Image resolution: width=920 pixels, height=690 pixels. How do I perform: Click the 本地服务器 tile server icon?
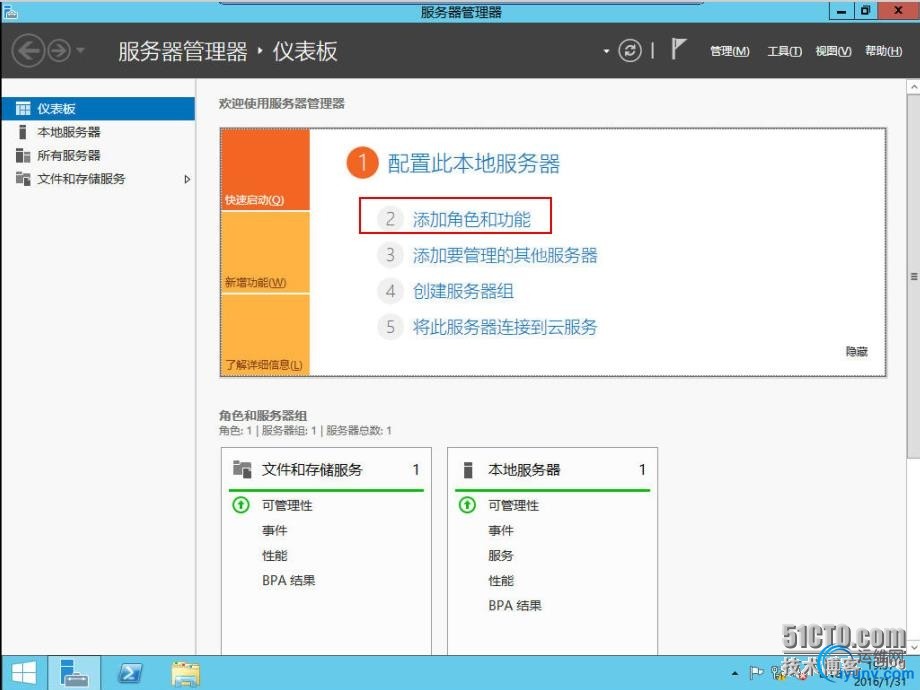click(x=468, y=469)
